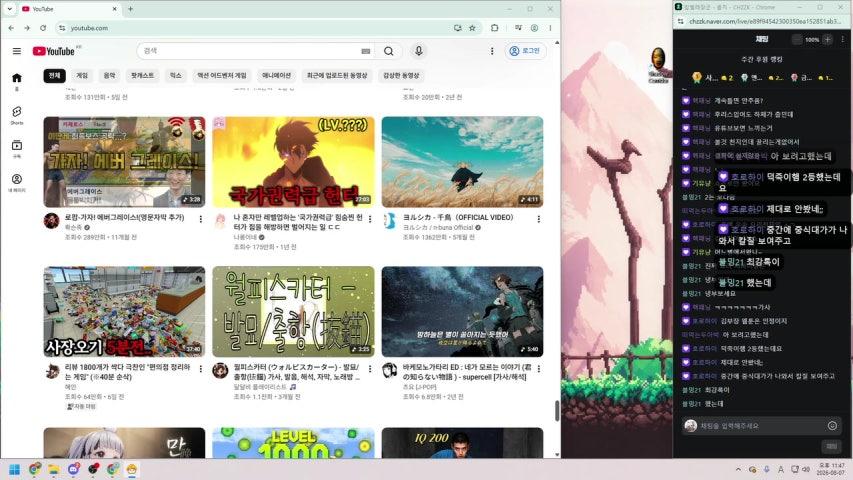Open more options for 에버그레이스 video
The height and width of the screenshot is (480, 853).
click(x=201, y=219)
